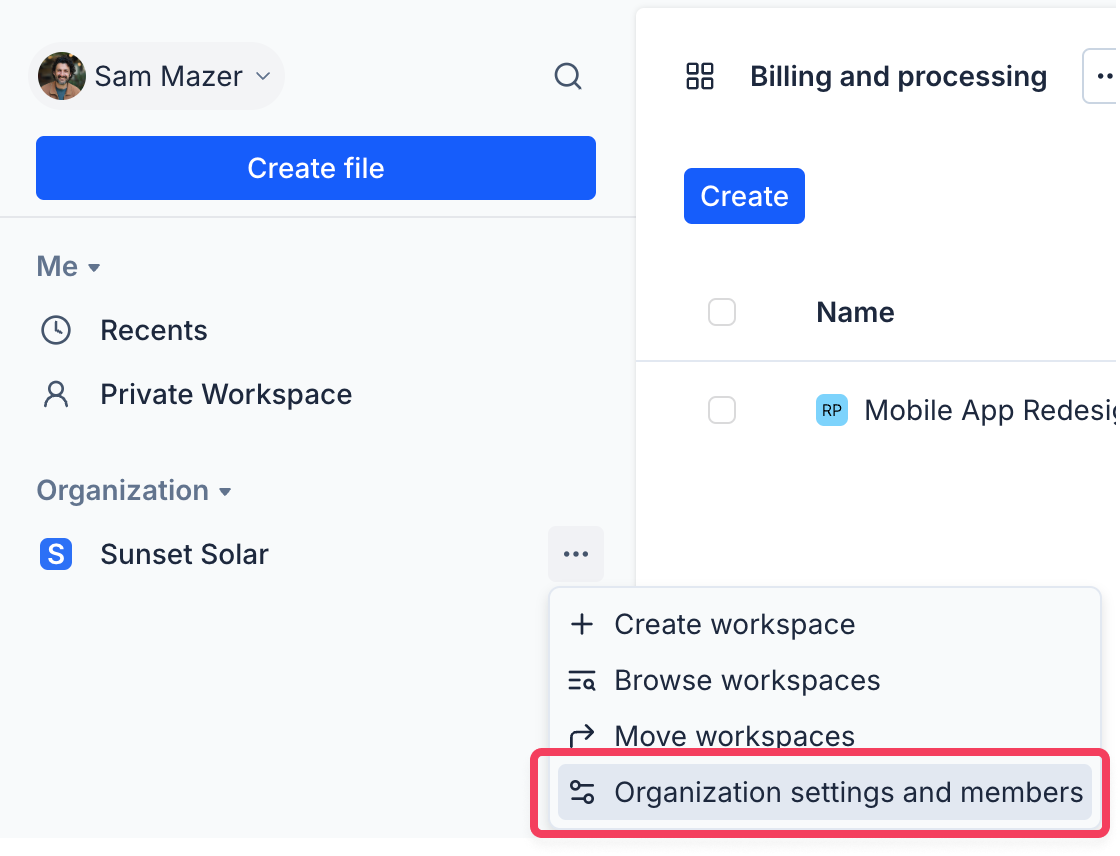Screen dimensions: 1120x856
Task: Click the search magnifier icon
Action: 568,76
